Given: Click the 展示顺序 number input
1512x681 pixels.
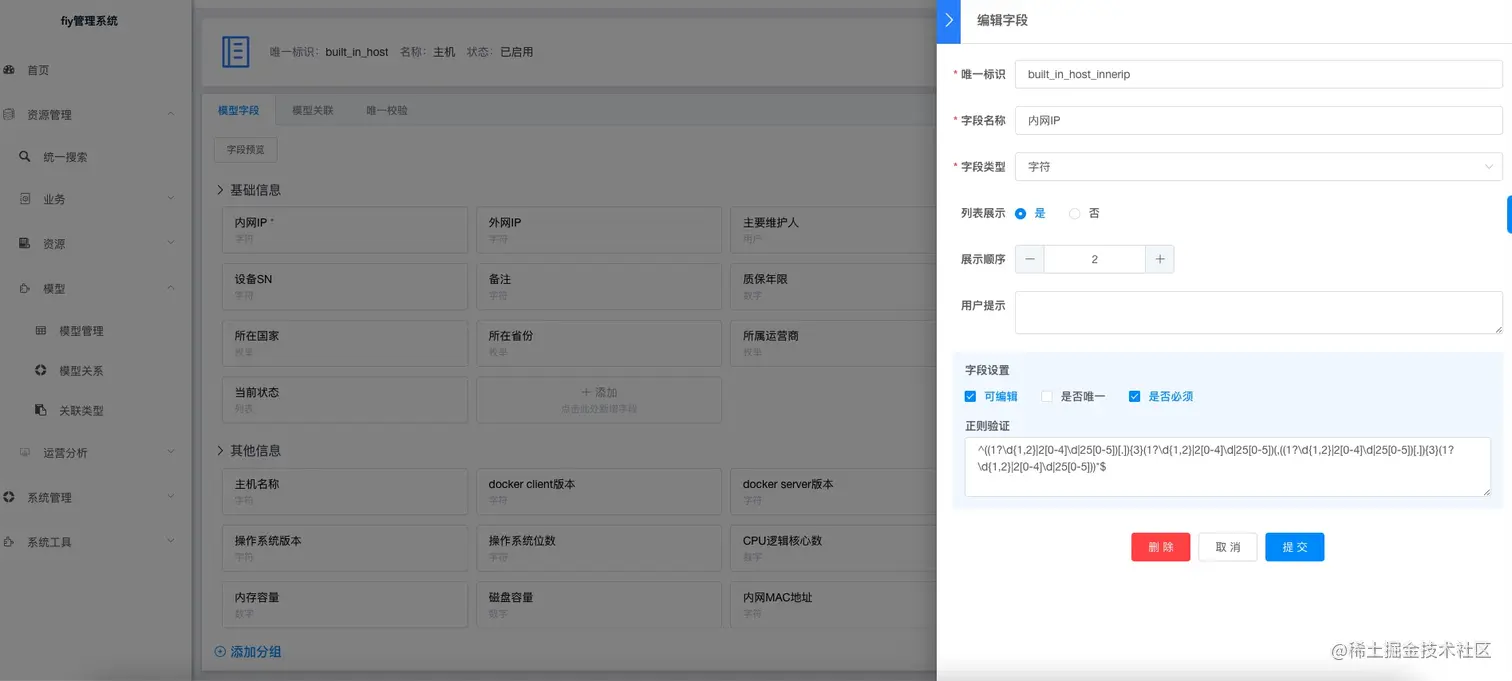Looking at the screenshot, I should click(1094, 259).
